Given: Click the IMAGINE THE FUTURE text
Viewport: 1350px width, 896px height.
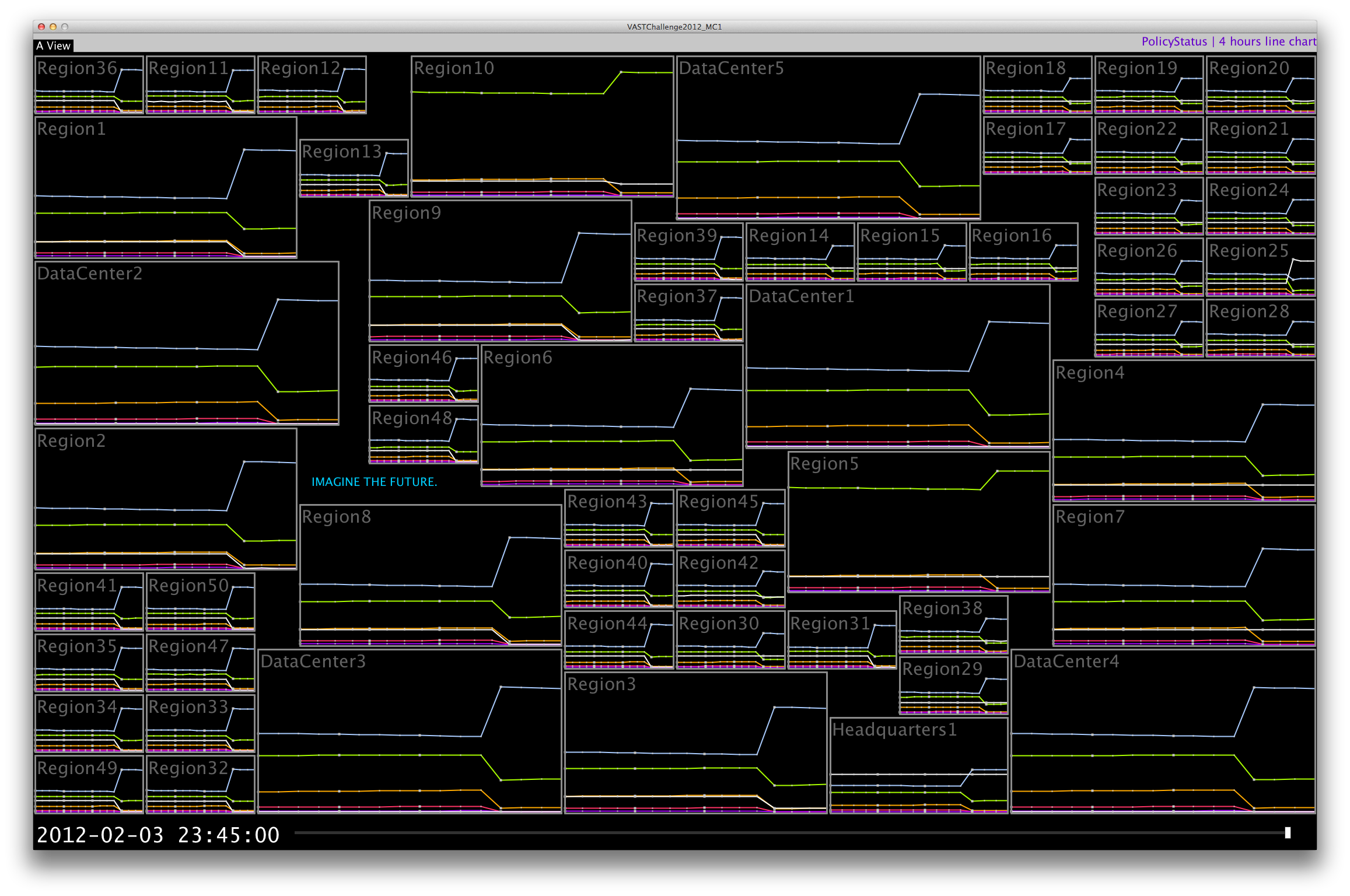Looking at the screenshot, I should pyautogui.click(x=374, y=482).
